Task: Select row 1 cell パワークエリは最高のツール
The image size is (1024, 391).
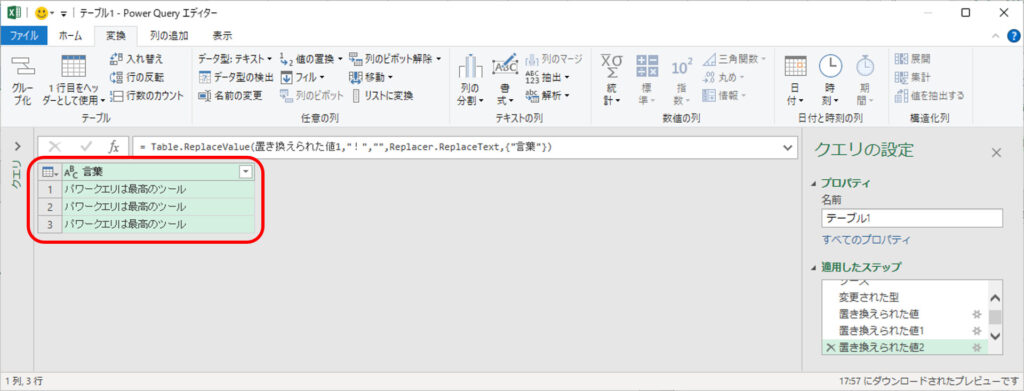Action: [x=157, y=189]
